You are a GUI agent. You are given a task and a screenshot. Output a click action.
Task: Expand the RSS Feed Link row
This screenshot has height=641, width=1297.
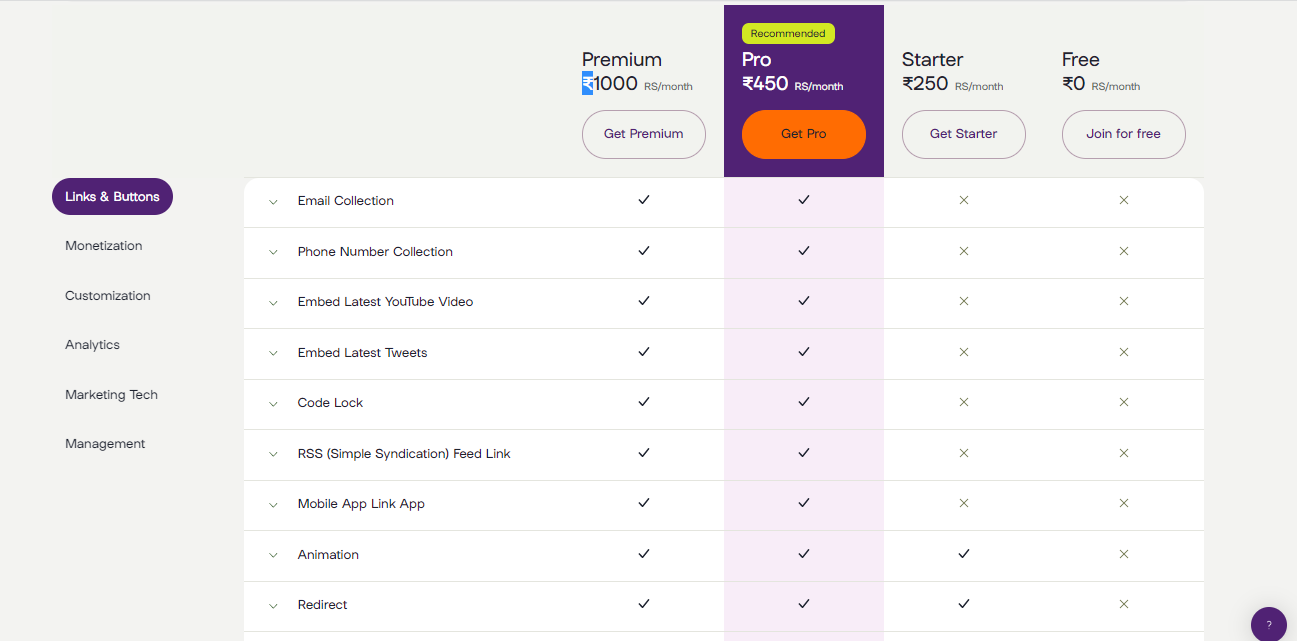[x=273, y=455]
